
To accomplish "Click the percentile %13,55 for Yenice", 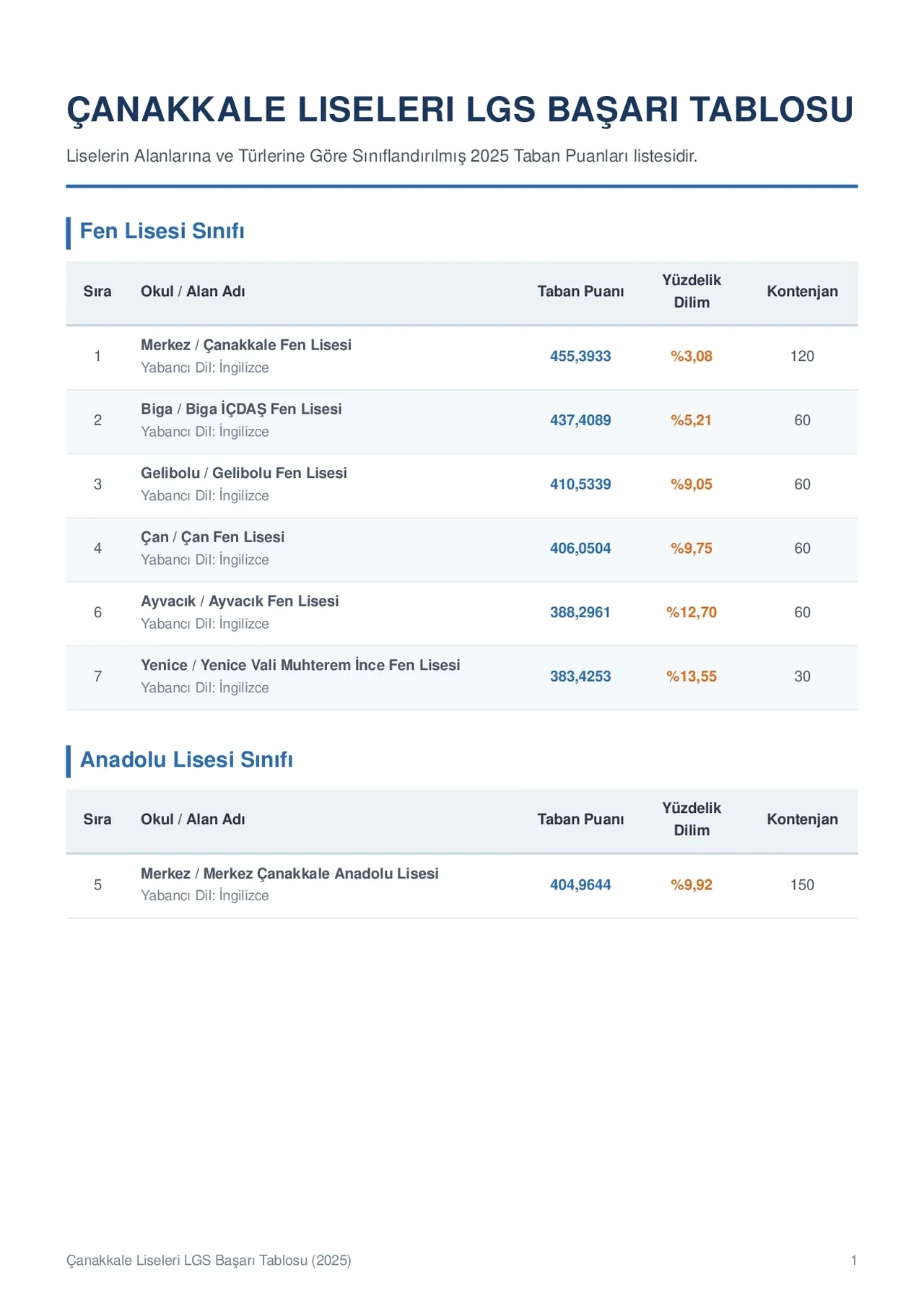I will click(692, 676).
